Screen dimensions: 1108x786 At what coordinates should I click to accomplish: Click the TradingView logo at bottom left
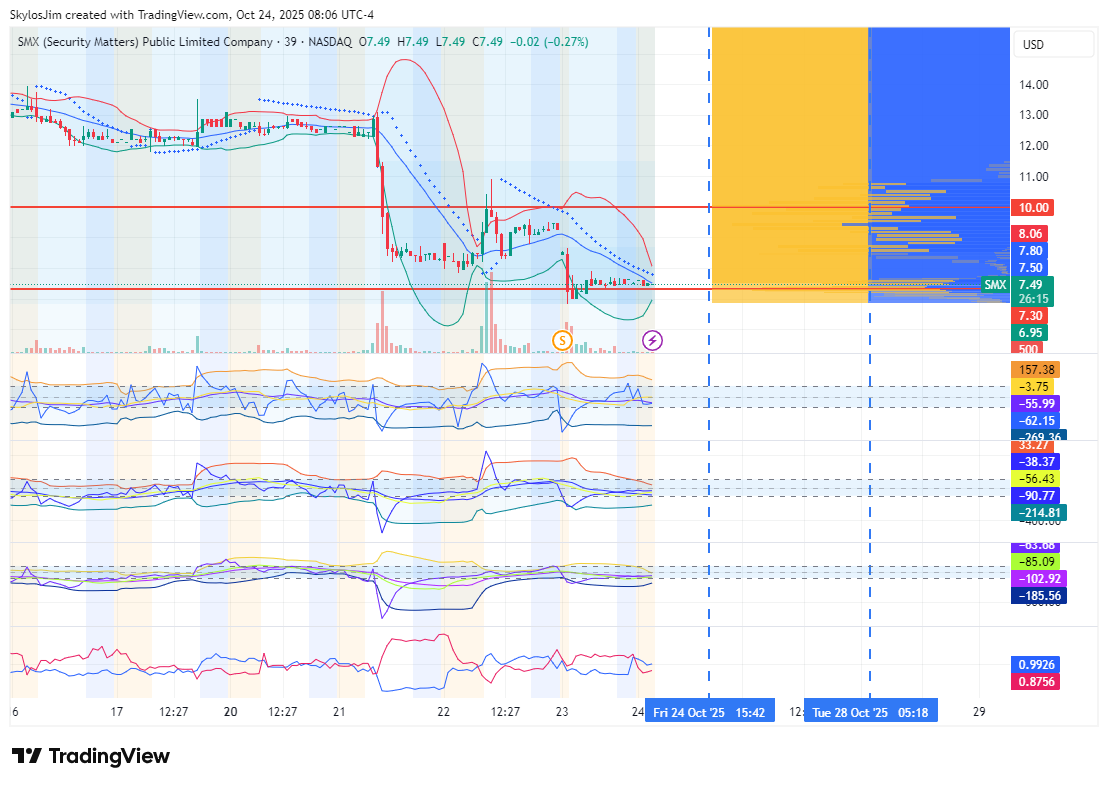[91, 756]
